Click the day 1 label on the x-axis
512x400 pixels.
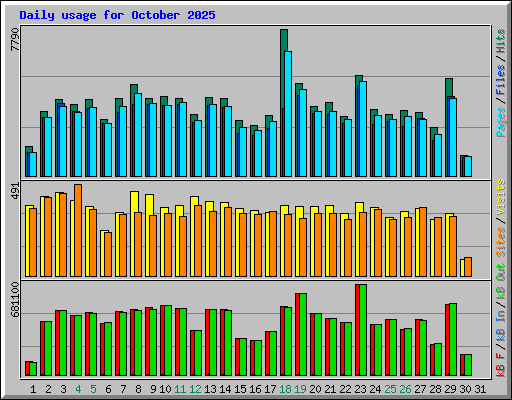[x=33, y=389]
